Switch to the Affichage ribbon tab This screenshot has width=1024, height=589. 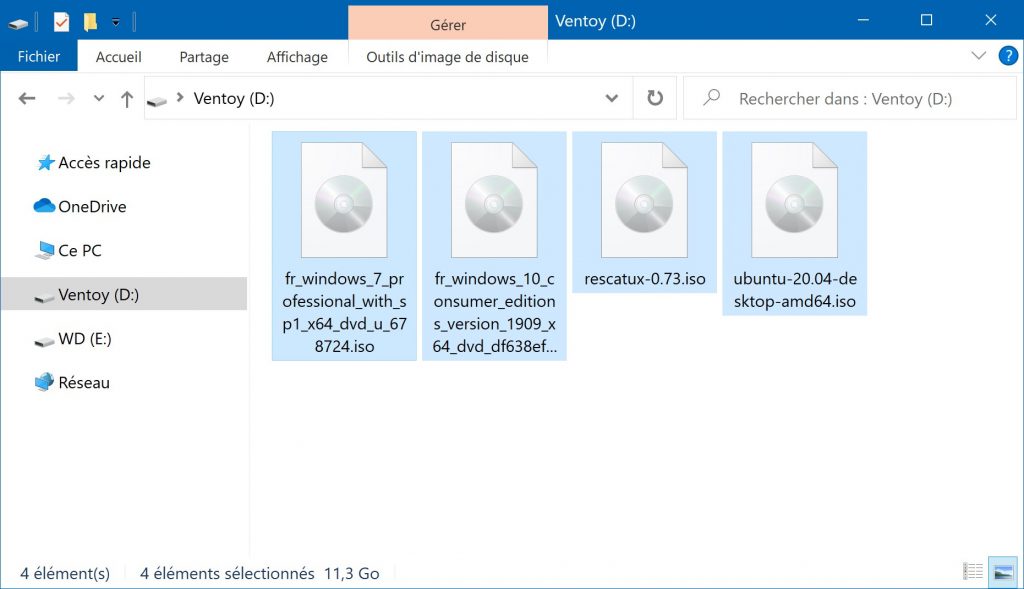297,57
